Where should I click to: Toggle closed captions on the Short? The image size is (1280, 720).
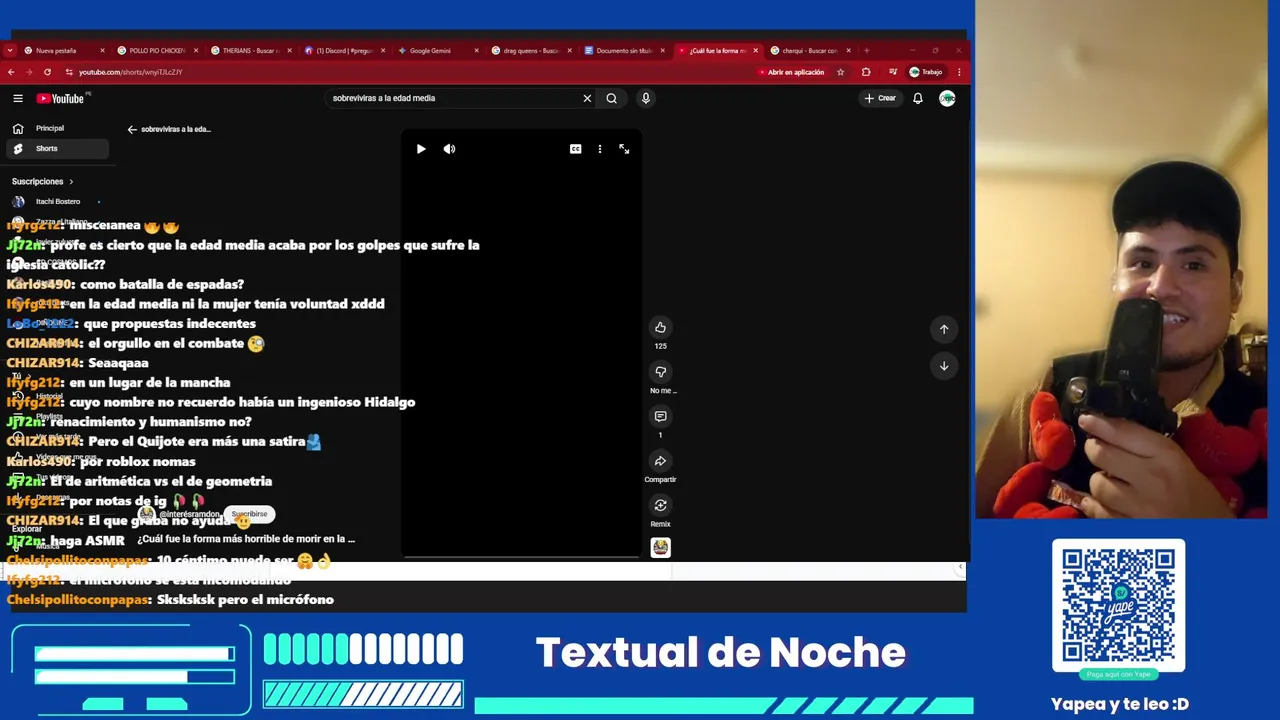(x=575, y=149)
